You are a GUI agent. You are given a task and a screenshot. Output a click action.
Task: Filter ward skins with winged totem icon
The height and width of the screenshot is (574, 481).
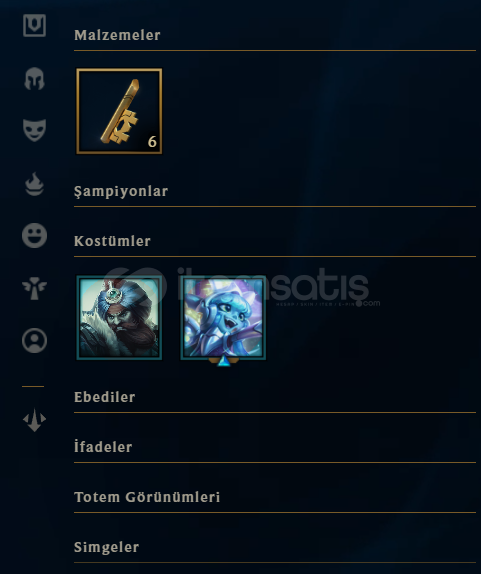tap(34, 288)
